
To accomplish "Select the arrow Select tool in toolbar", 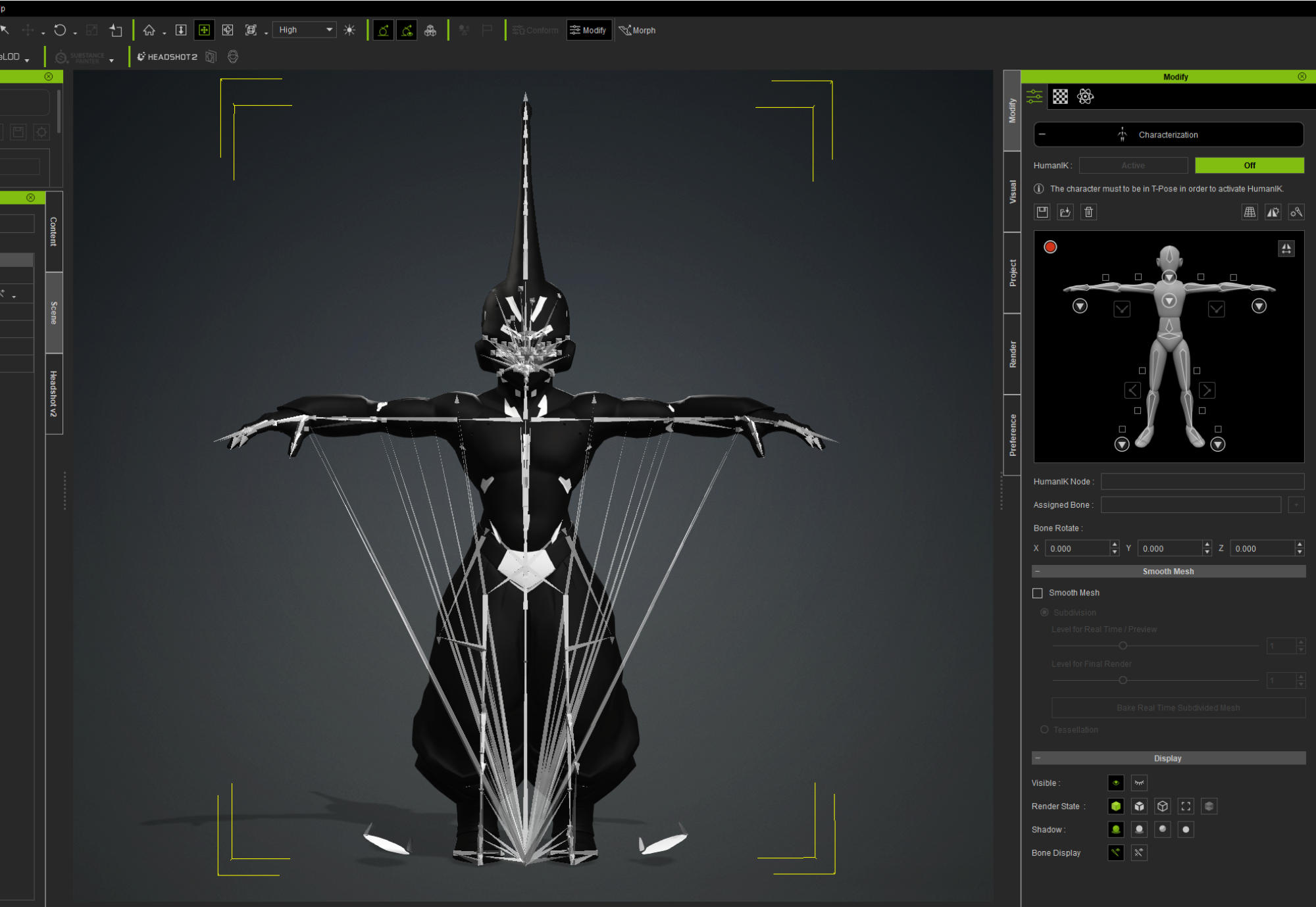I will tap(5, 30).
